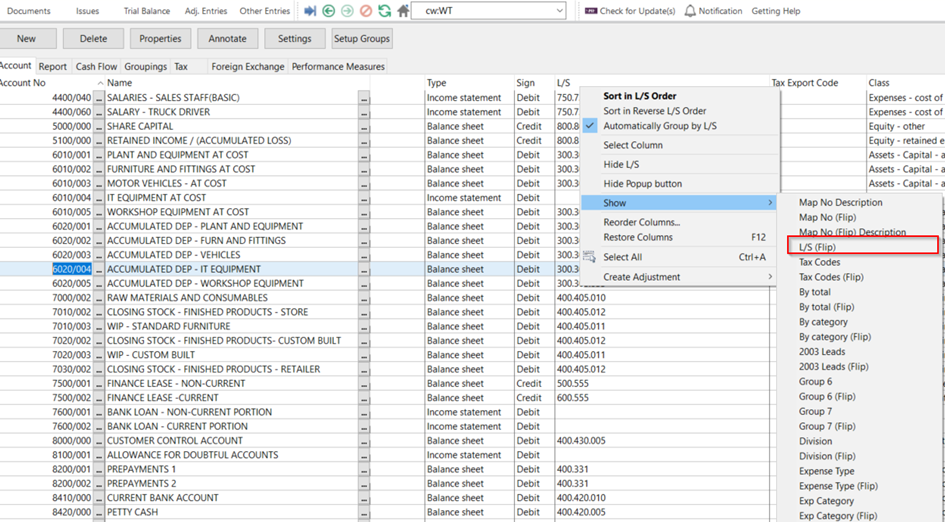Open popup button for account 8410/000

pyautogui.click(x=99, y=498)
